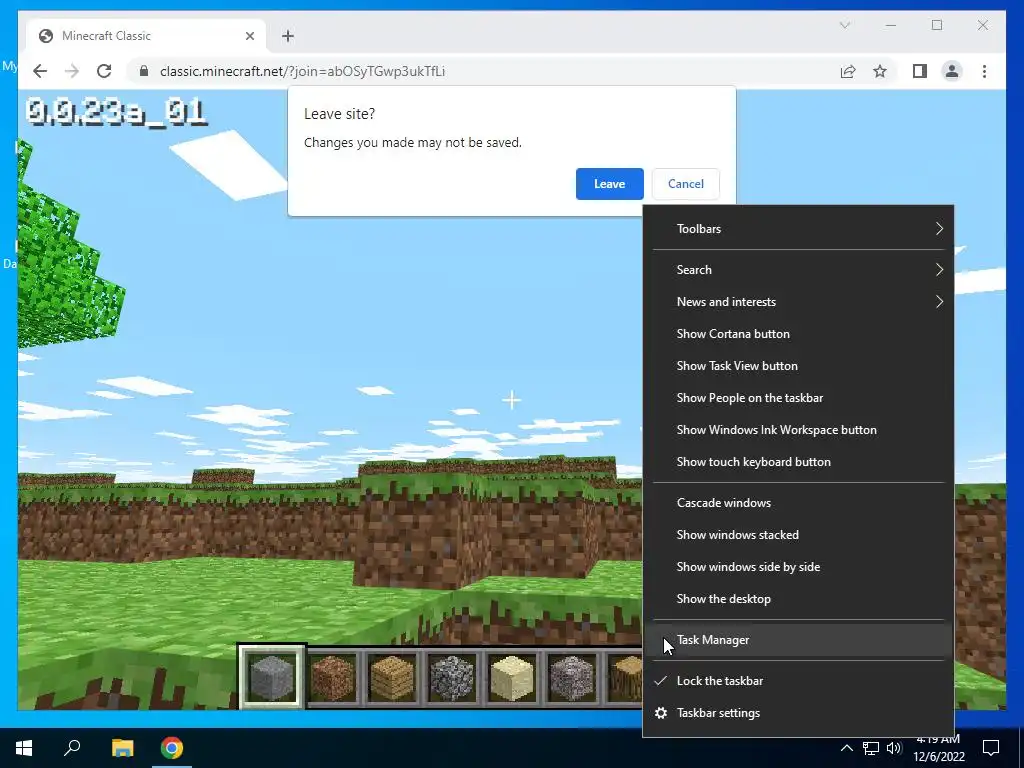The height and width of the screenshot is (768, 1024).
Task: Click the Chrome taskbar icon
Action: point(172,748)
